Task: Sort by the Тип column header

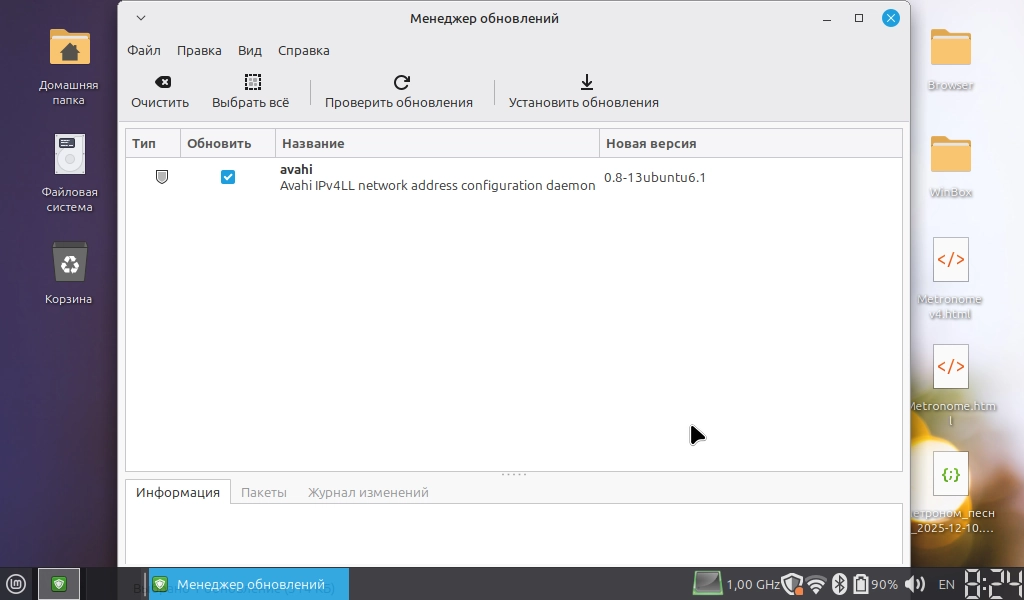Action: click(x=153, y=143)
